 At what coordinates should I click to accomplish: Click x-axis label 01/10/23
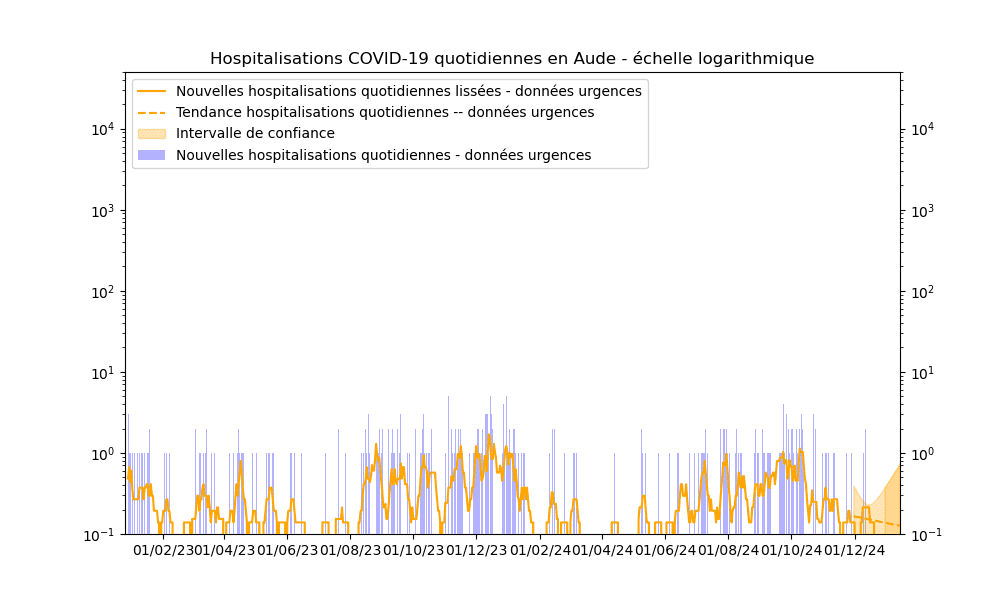413,550
